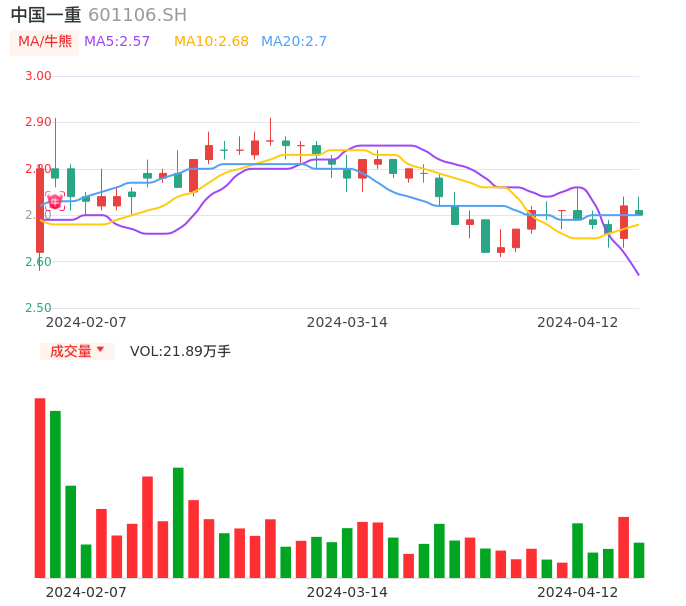Click the 2024-02-07 date label under volume chart
The image size is (686, 606).
click(x=86, y=592)
